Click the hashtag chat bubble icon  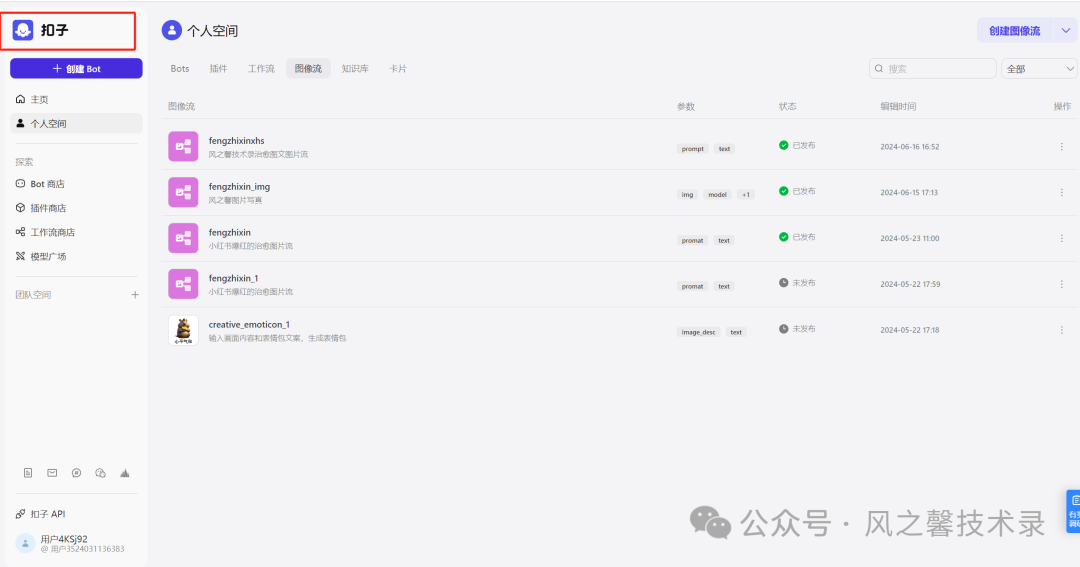[76, 473]
